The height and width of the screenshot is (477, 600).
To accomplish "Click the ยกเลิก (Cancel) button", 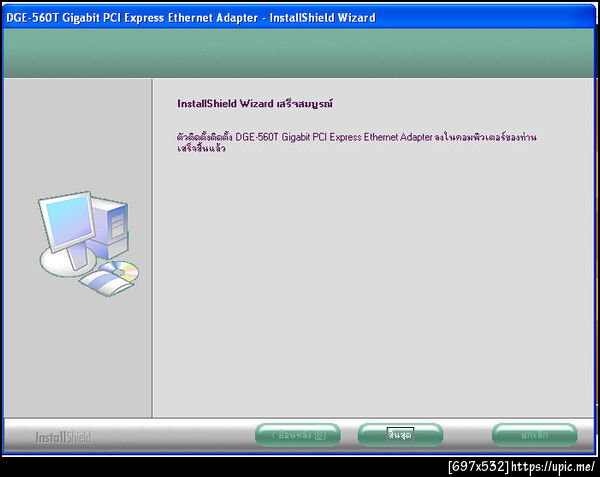I will [535, 435].
